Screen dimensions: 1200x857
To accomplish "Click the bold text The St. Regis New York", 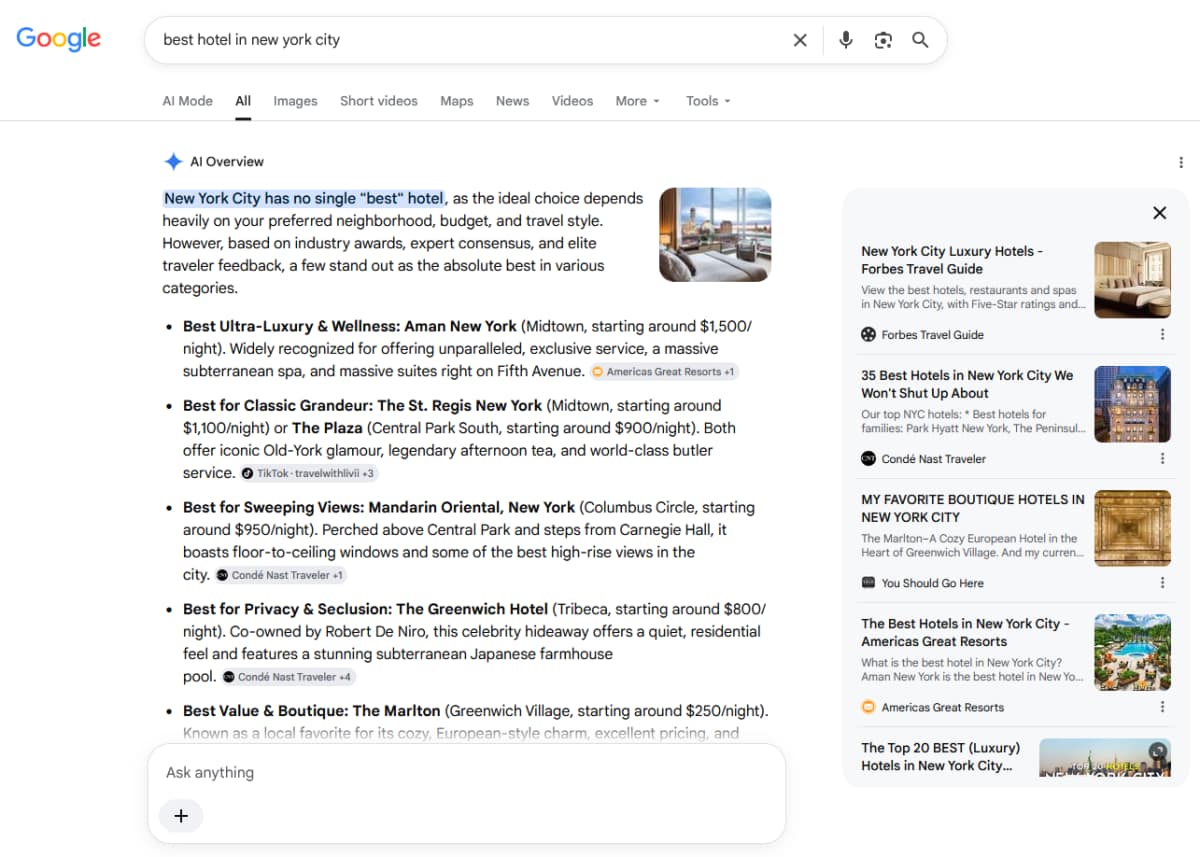I will point(460,405).
